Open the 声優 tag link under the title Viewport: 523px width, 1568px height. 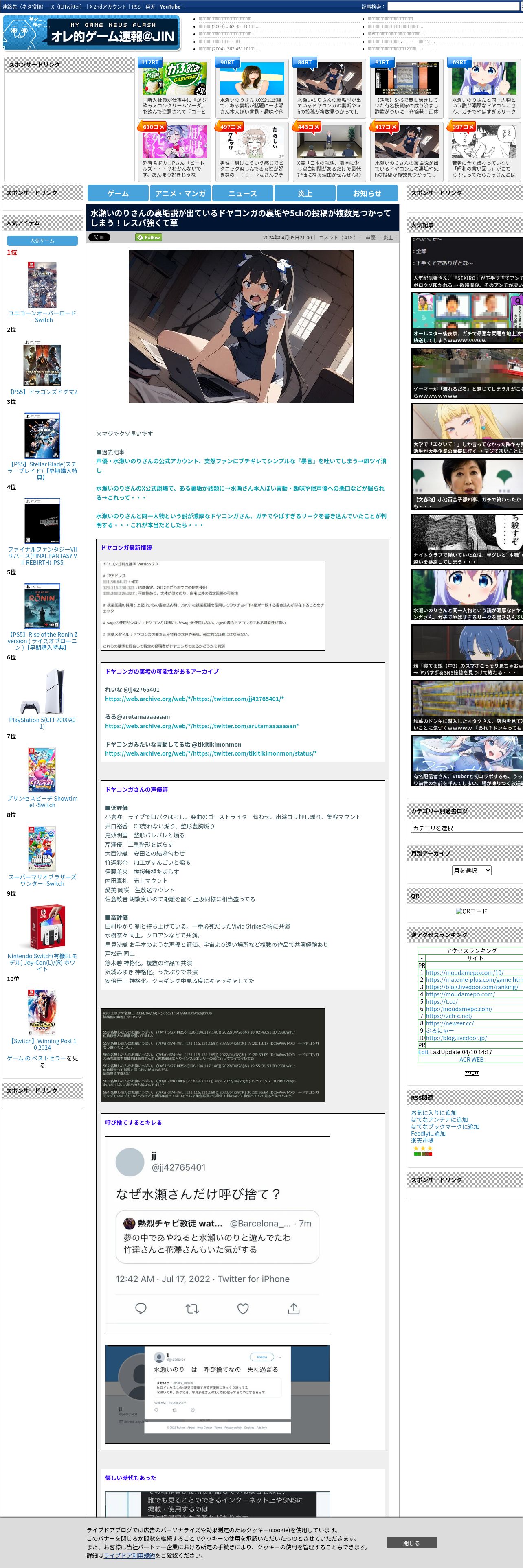pyautogui.click(x=370, y=237)
